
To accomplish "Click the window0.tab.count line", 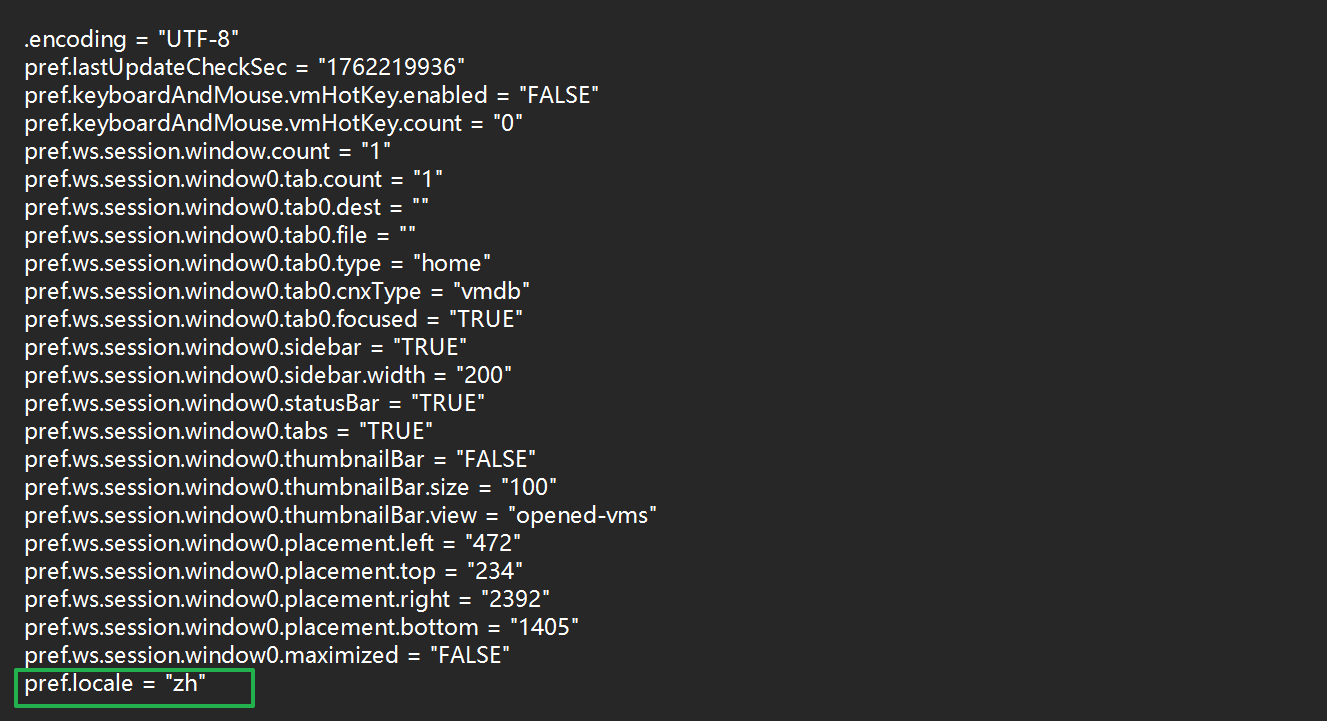I will click(234, 180).
